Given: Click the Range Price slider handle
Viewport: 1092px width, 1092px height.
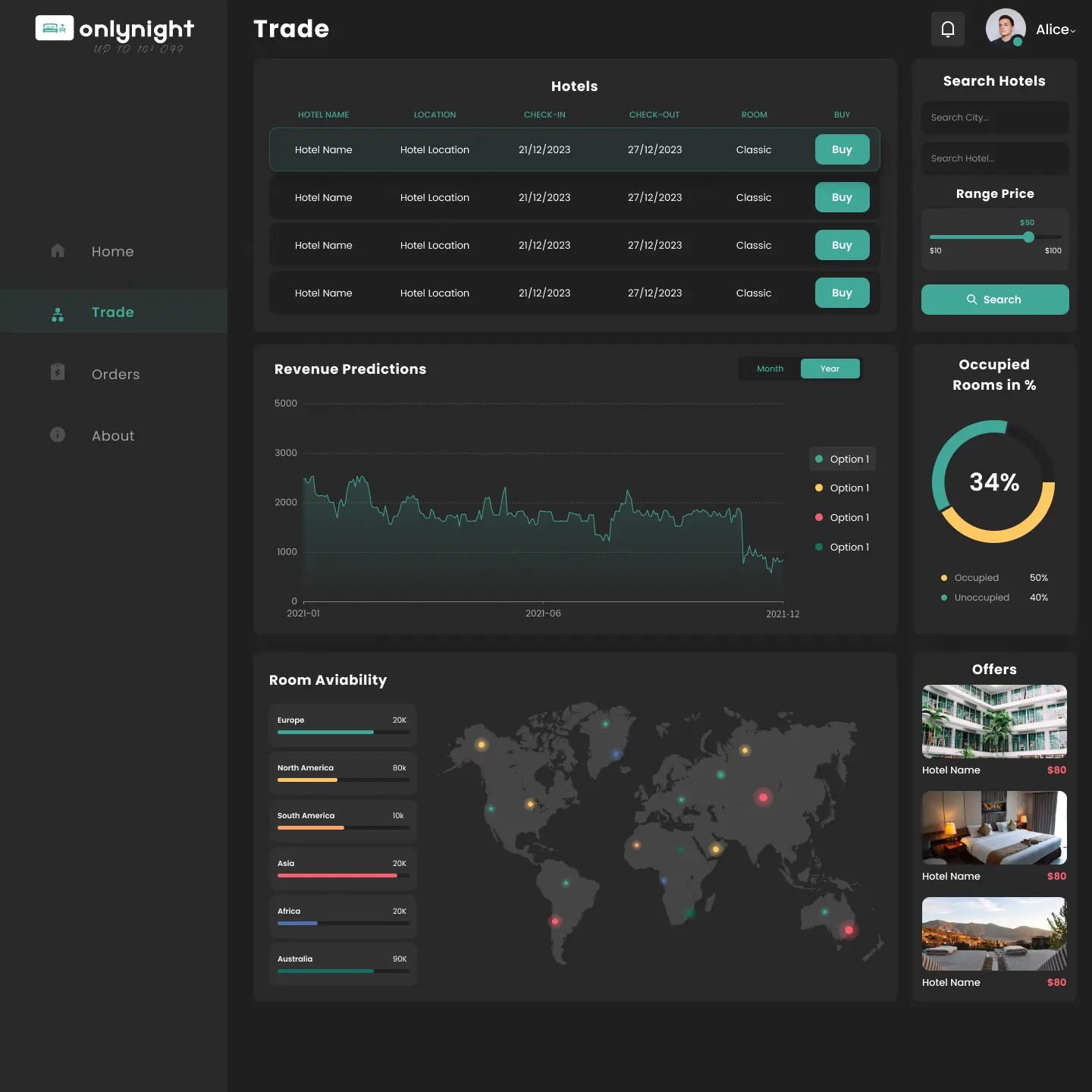Looking at the screenshot, I should [x=1028, y=237].
